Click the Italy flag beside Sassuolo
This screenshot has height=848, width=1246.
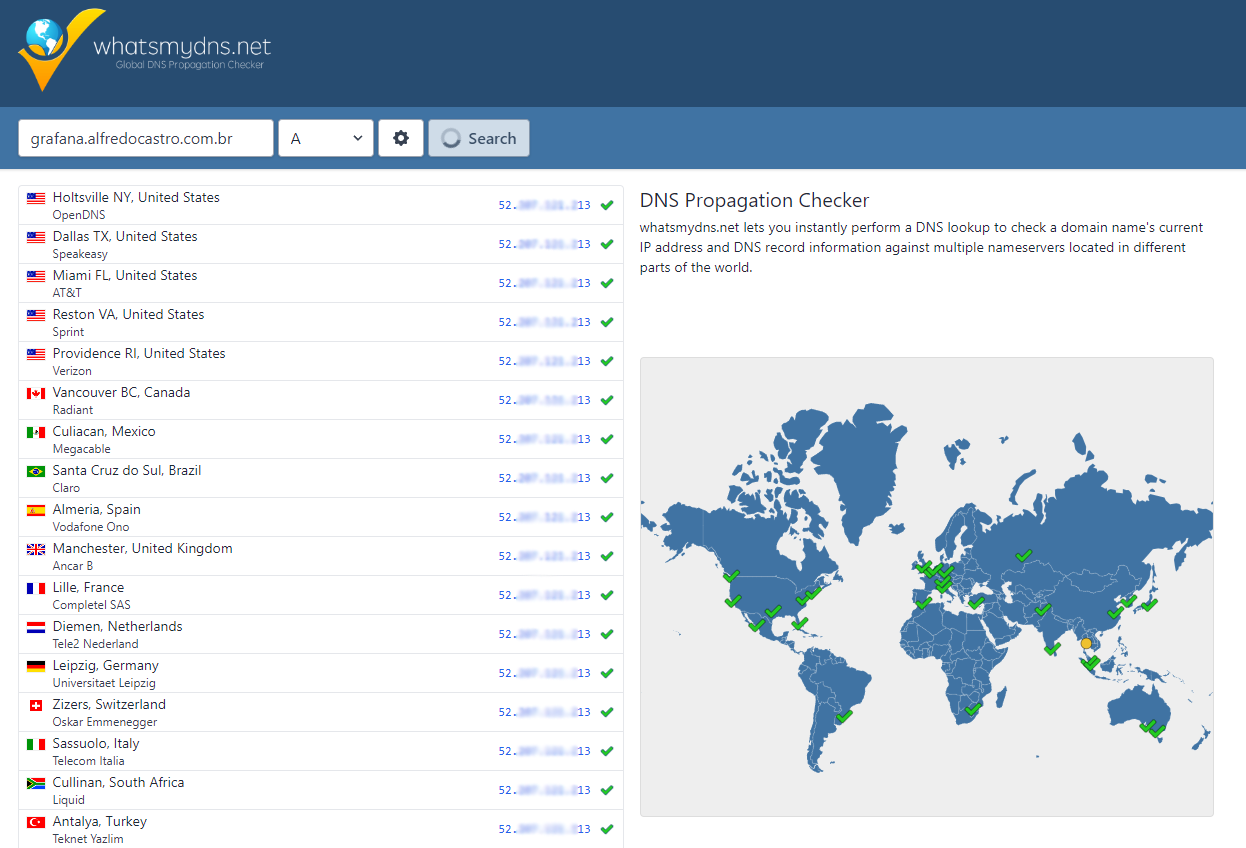[x=36, y=744]
